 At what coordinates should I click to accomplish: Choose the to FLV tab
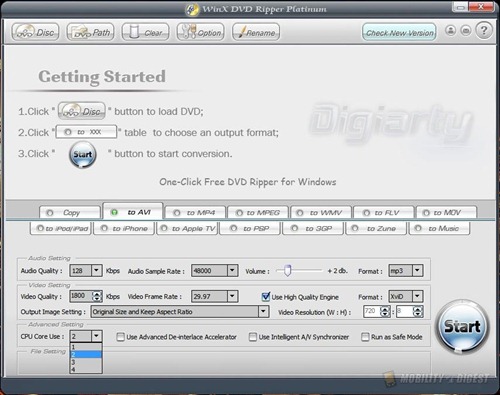(x=384, y=212)
